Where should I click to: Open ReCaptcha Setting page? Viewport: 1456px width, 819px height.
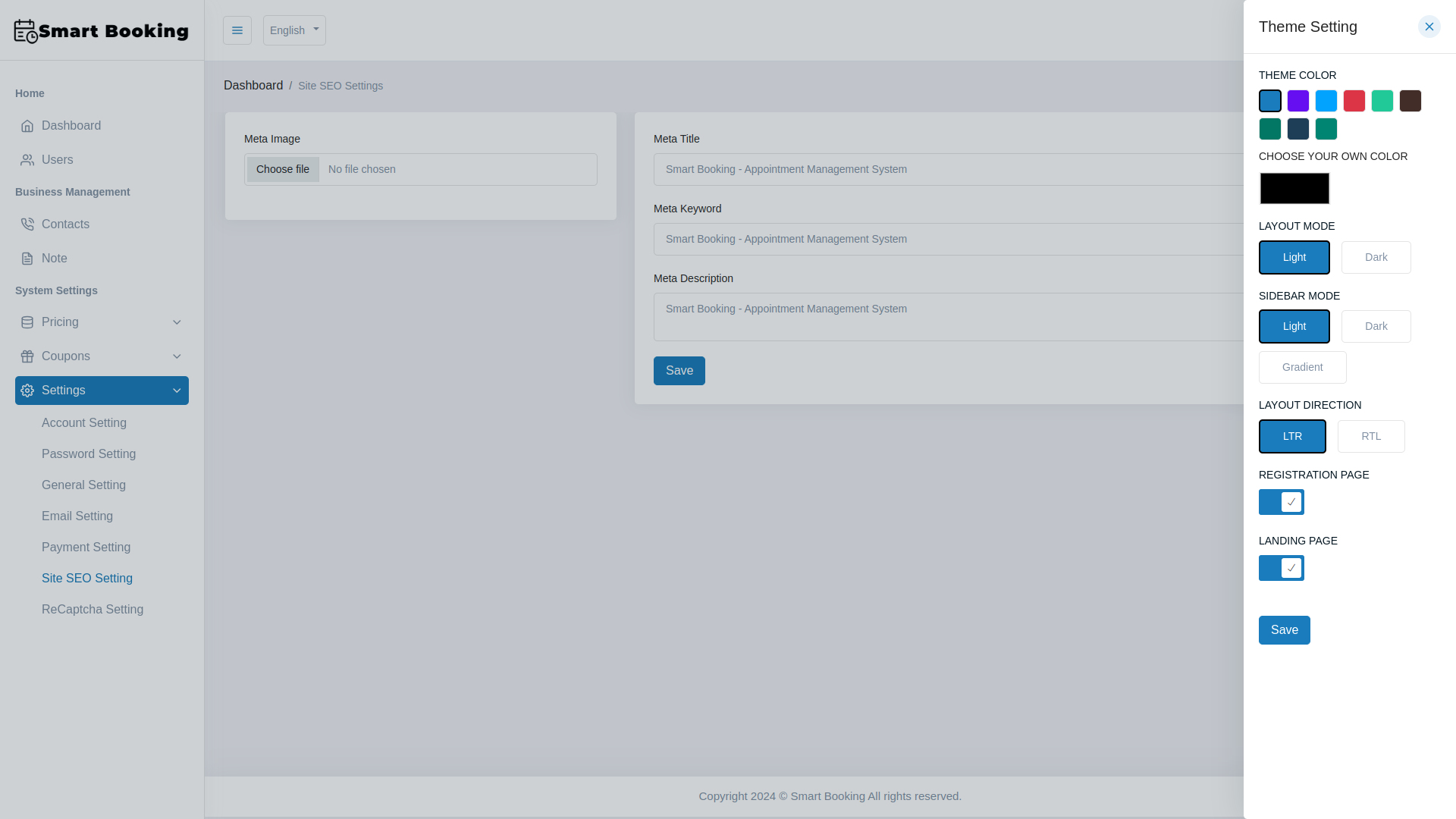pos(93,609)
